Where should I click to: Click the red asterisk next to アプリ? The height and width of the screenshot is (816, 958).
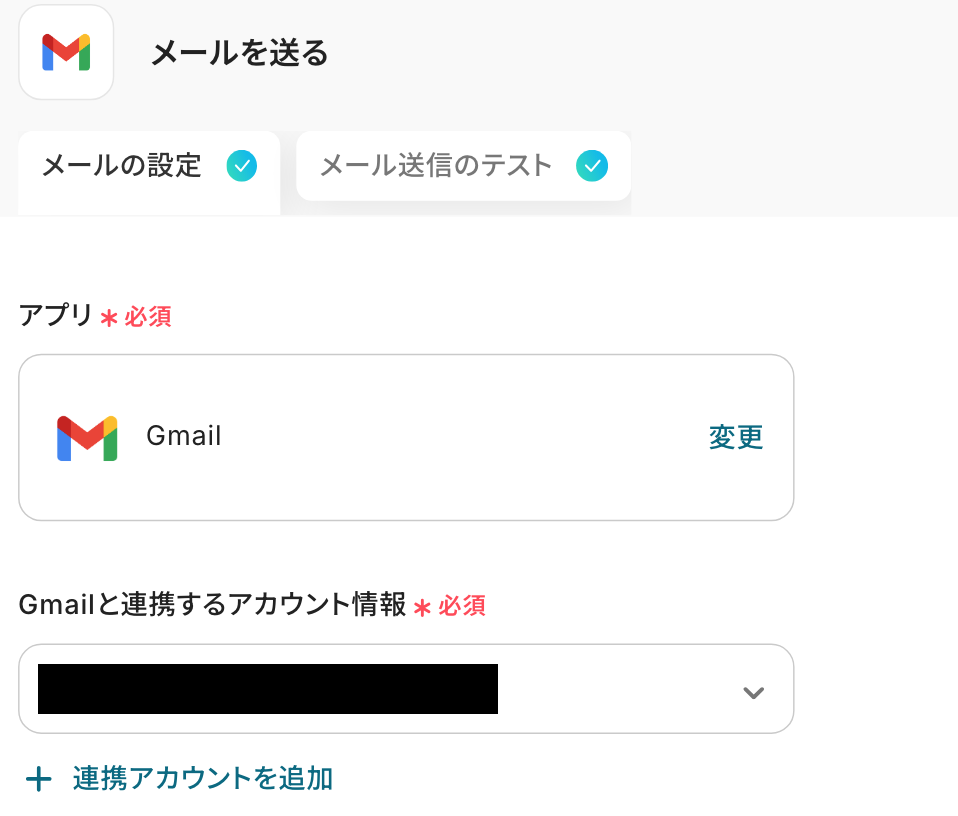tap(109, 318)
